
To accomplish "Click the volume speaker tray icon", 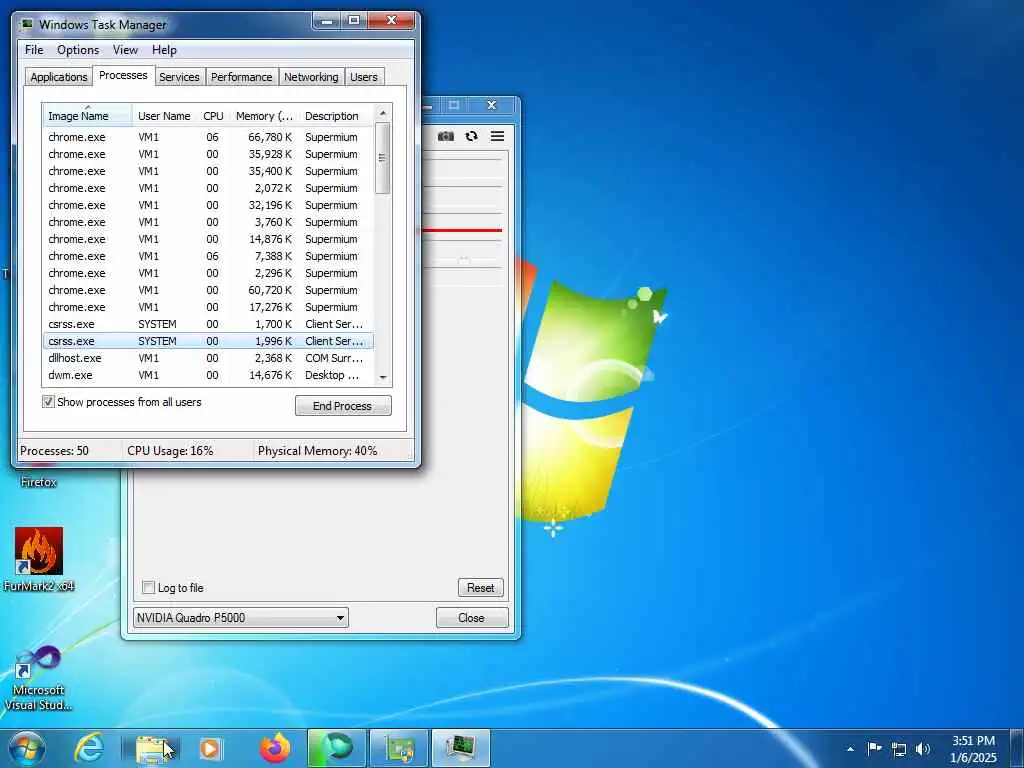I will 922,749.
